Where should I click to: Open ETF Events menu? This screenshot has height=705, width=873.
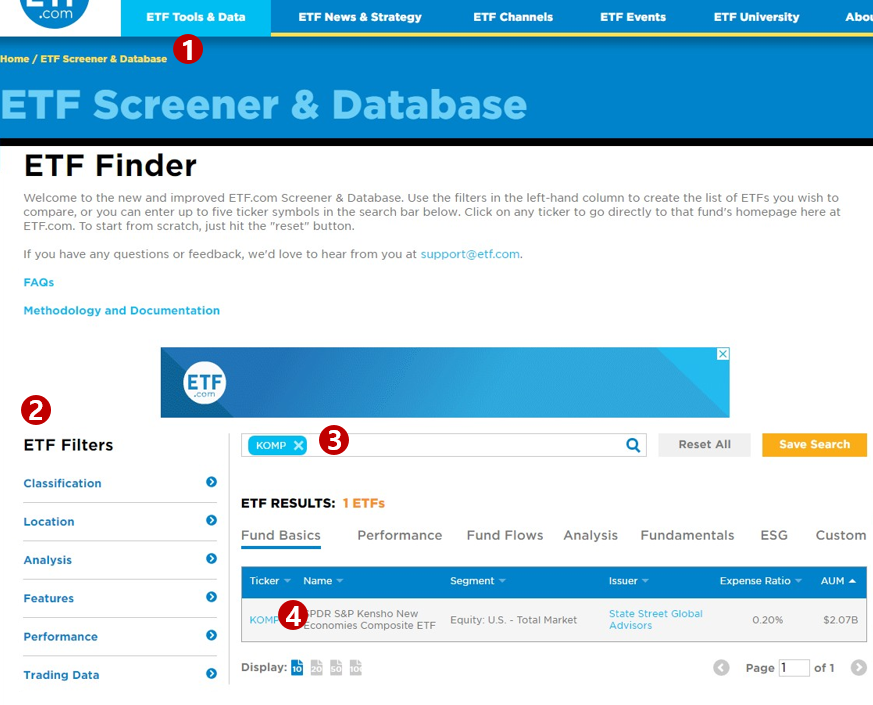point(632,17)
